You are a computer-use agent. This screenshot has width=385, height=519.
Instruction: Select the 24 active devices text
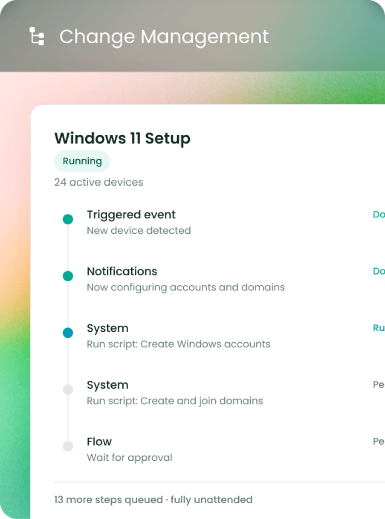99,182
